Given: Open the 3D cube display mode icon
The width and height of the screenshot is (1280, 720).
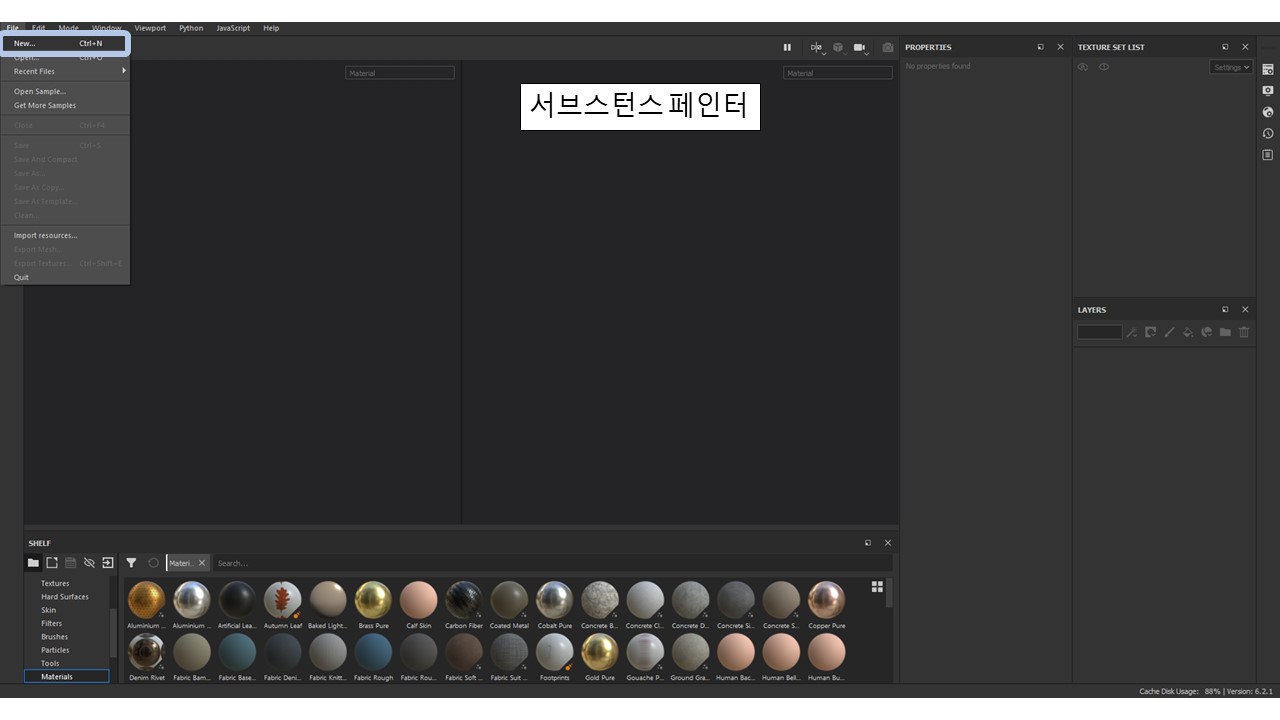Looking at the screenshot, I should click(838, 47).
